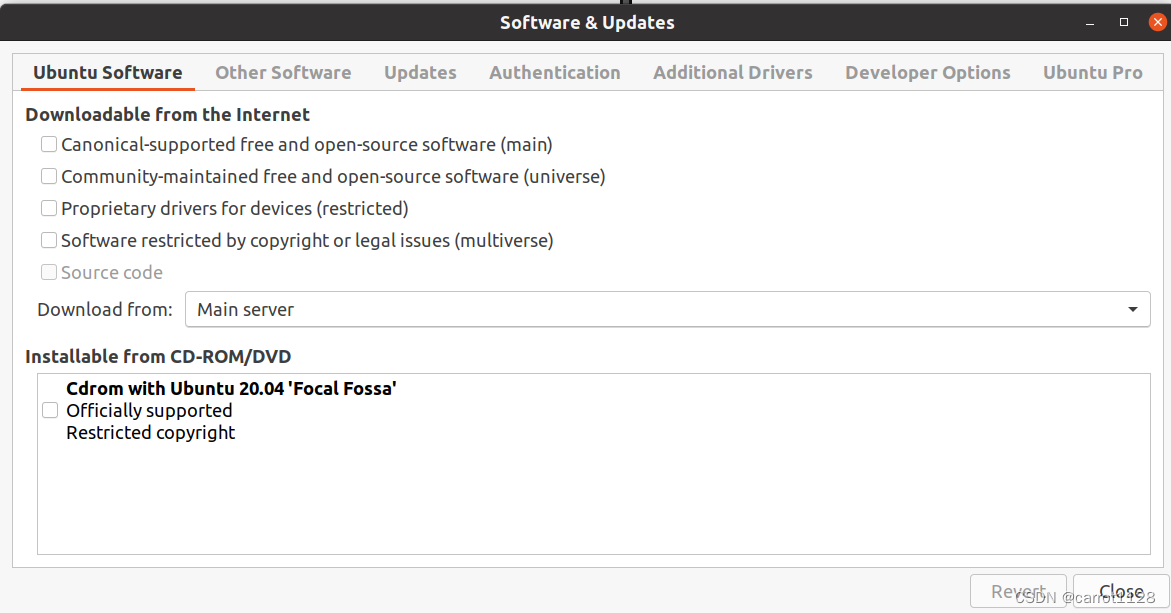Click the Software & Updates title text

coord(587,22)
